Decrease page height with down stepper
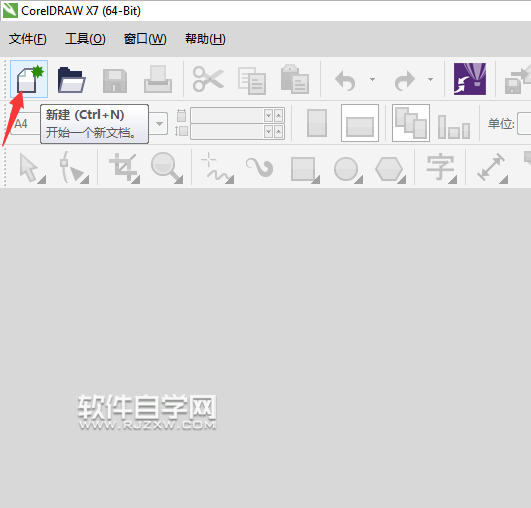This screenshot has width=531, height=508. 268,131
